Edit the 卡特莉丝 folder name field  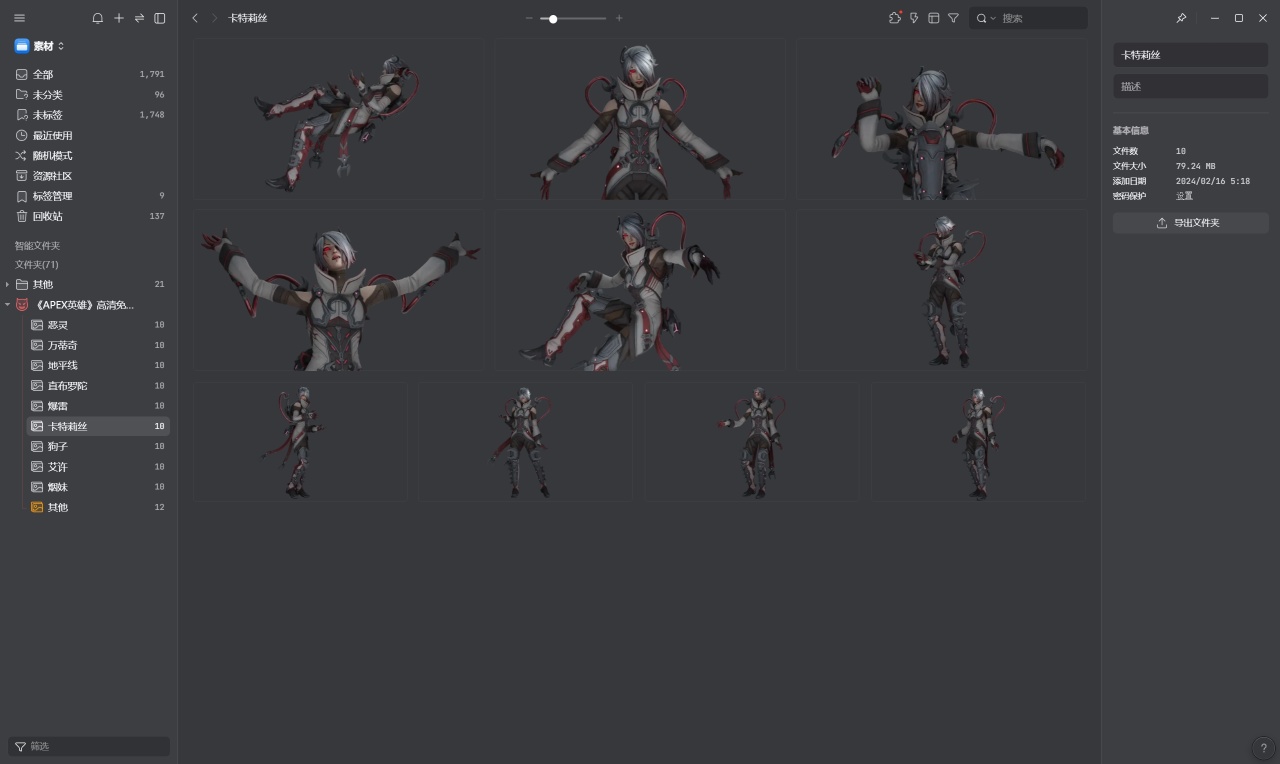click(1190, 55)
